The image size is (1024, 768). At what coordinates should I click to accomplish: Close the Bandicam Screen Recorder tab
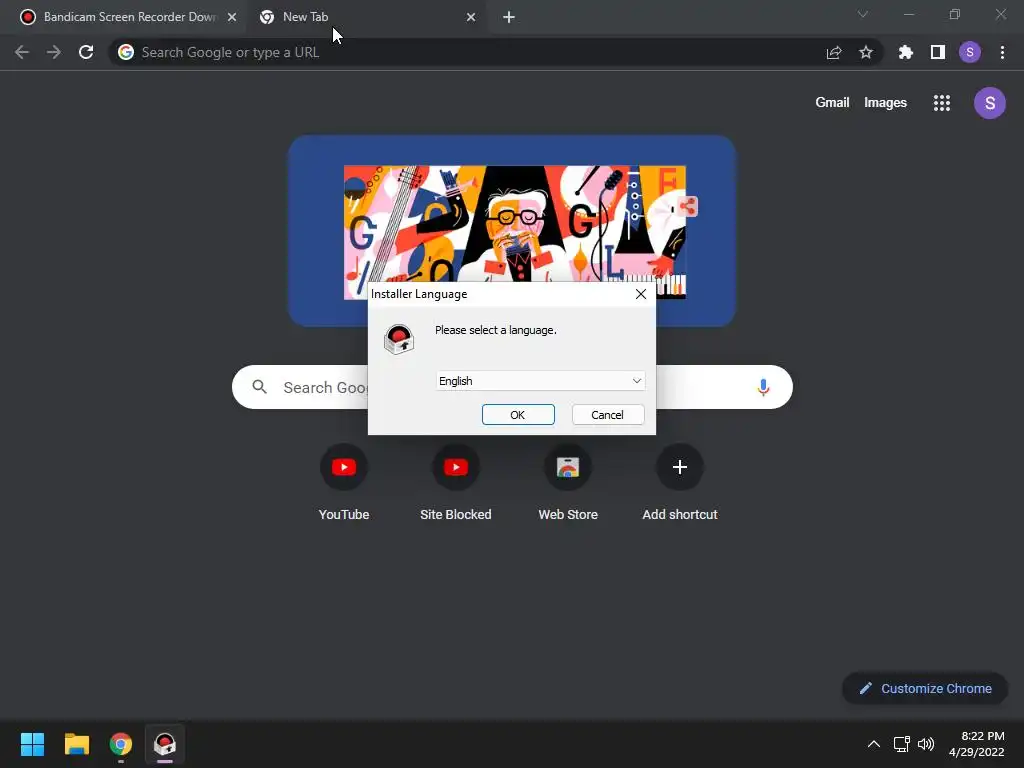pos(232,17)
